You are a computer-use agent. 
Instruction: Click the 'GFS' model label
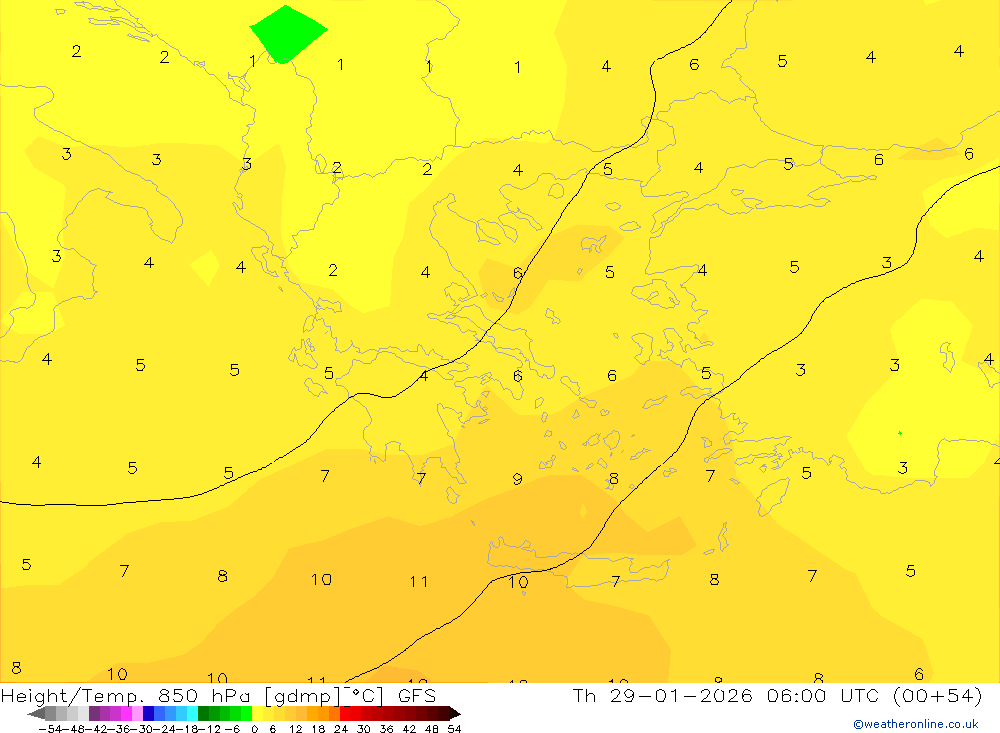click(417, 695)
